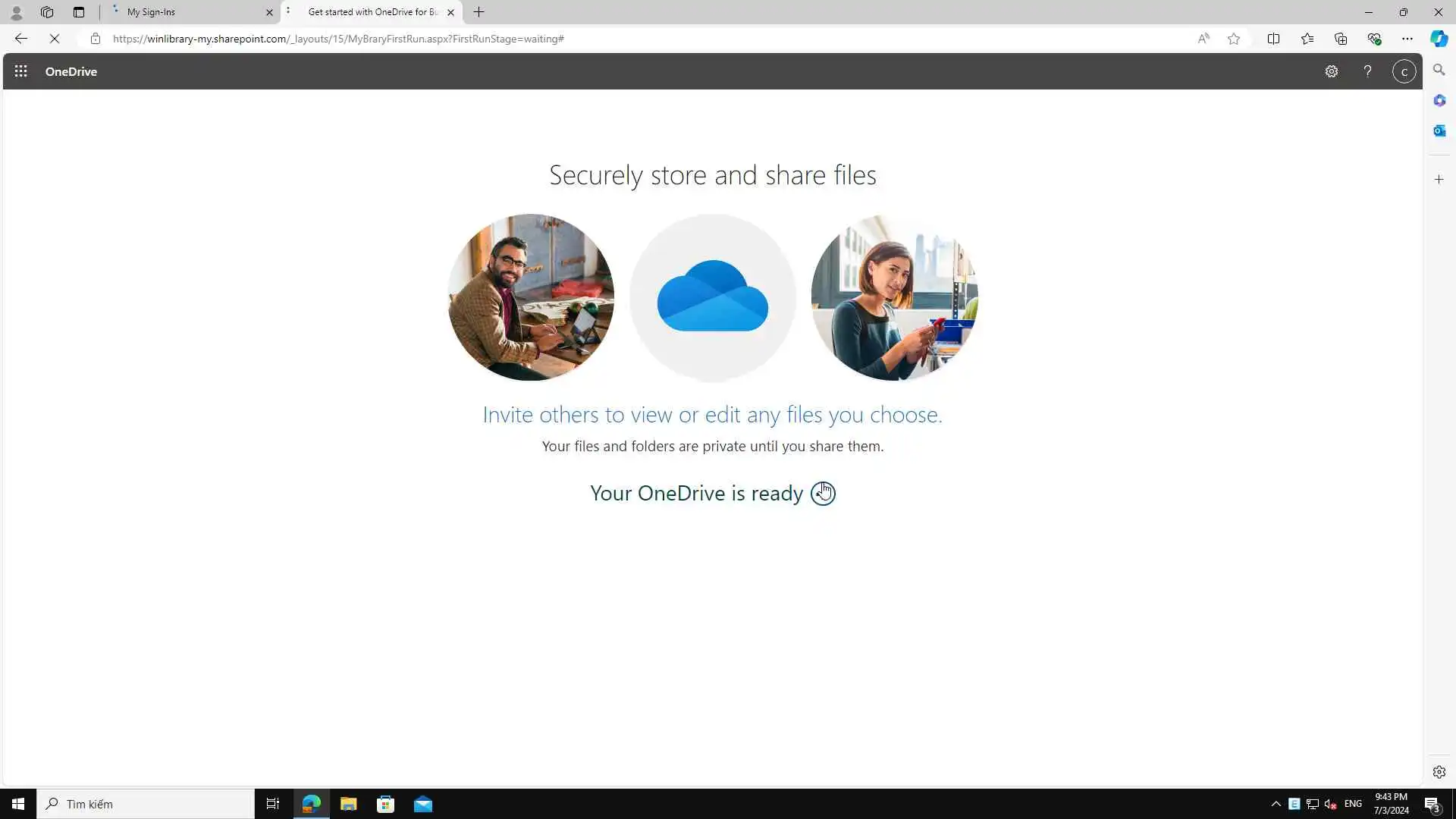1456x819 pixels.
Task: Toggle split screen view
Action: pyautogui.click(x=1273, y=39)
